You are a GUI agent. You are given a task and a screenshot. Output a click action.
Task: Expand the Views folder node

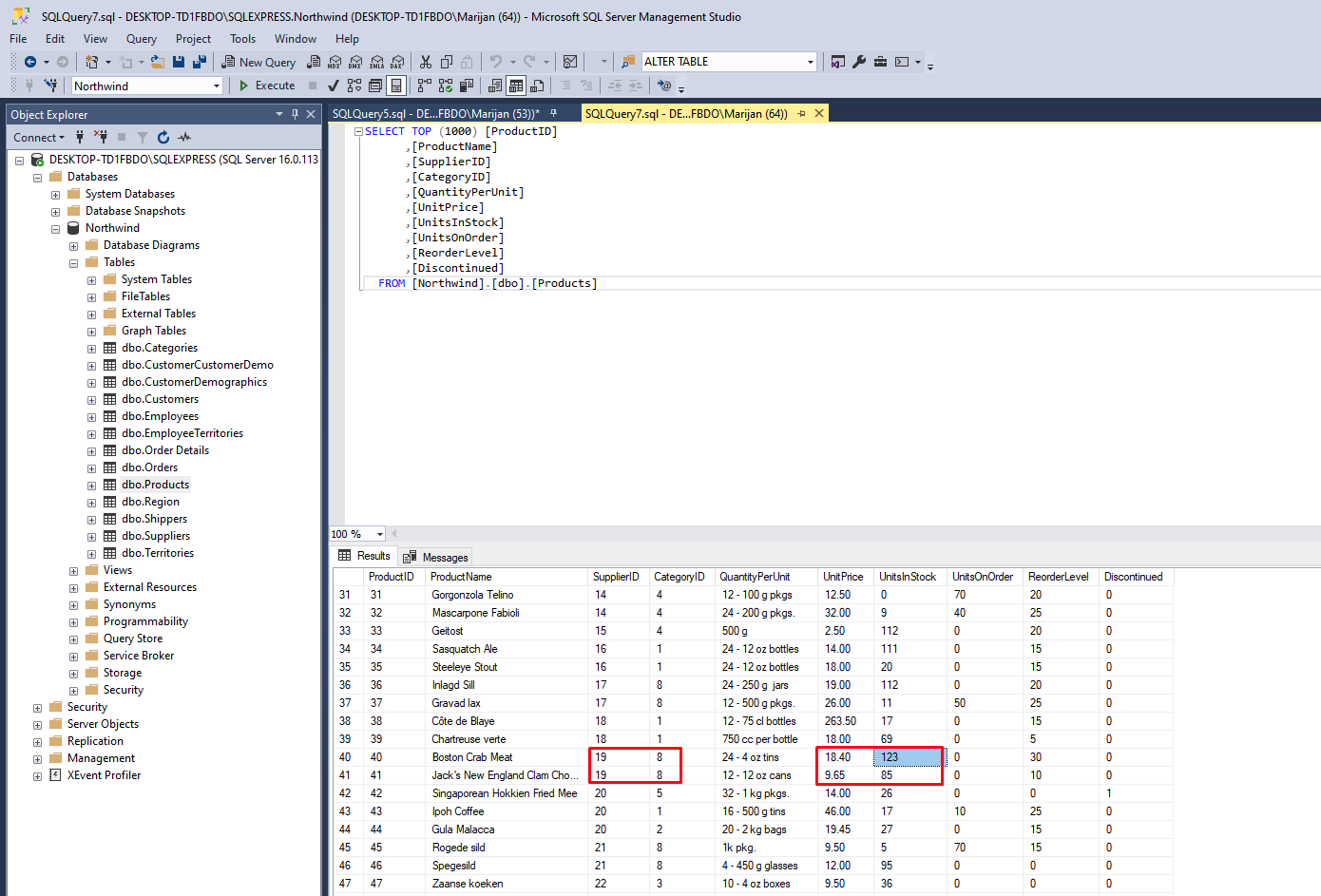(x=73, y=571)
